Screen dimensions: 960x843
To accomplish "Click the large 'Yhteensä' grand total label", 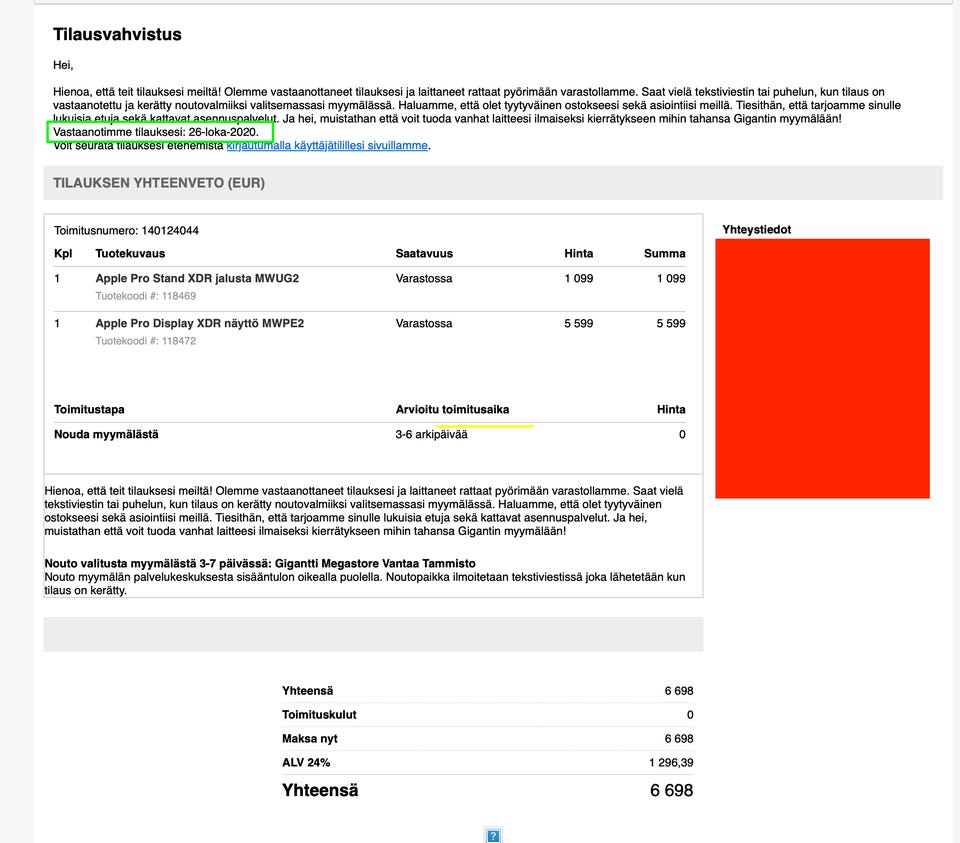I will click(320, 791).
